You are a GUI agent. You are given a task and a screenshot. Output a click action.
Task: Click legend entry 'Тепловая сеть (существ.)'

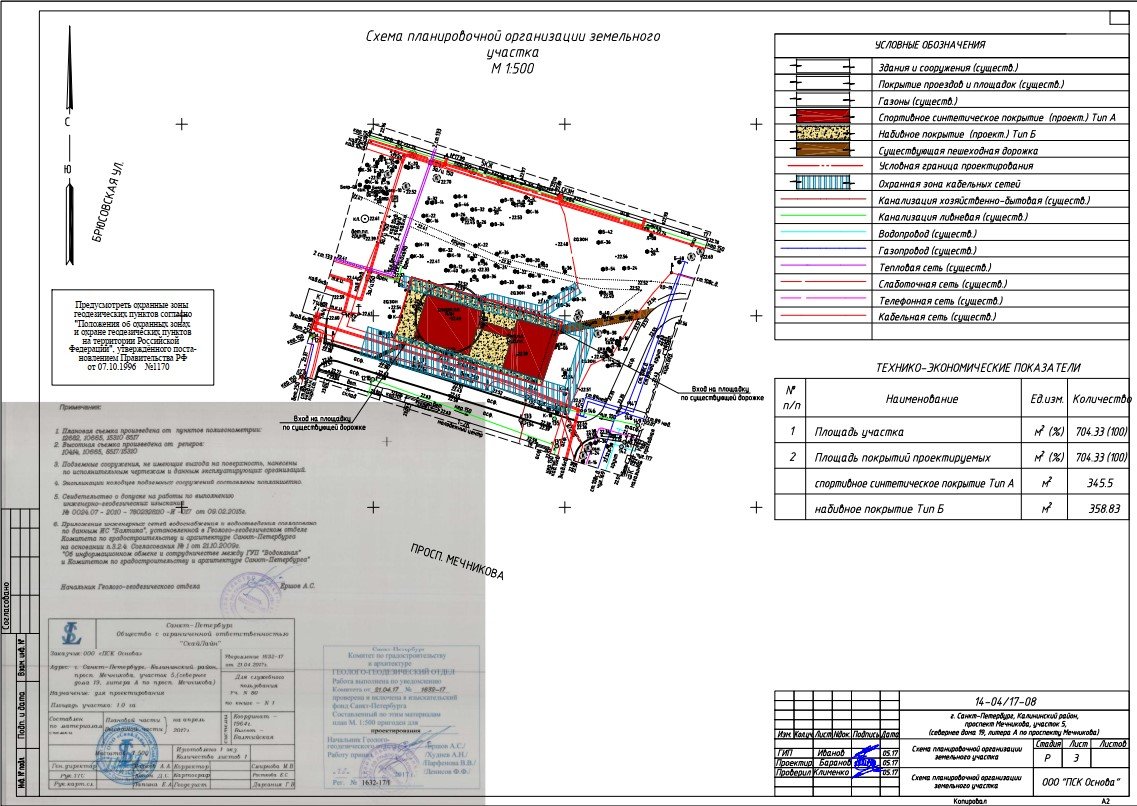[x=934, y=267]
